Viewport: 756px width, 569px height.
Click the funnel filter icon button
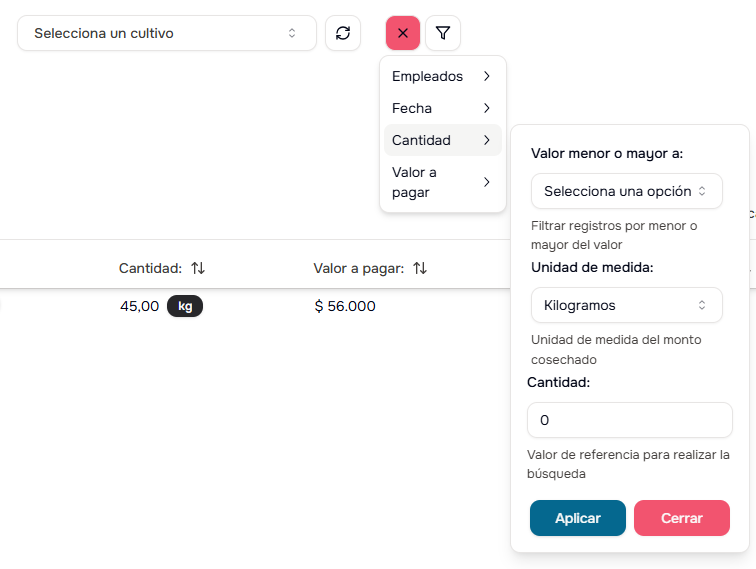tap(443, 33)
